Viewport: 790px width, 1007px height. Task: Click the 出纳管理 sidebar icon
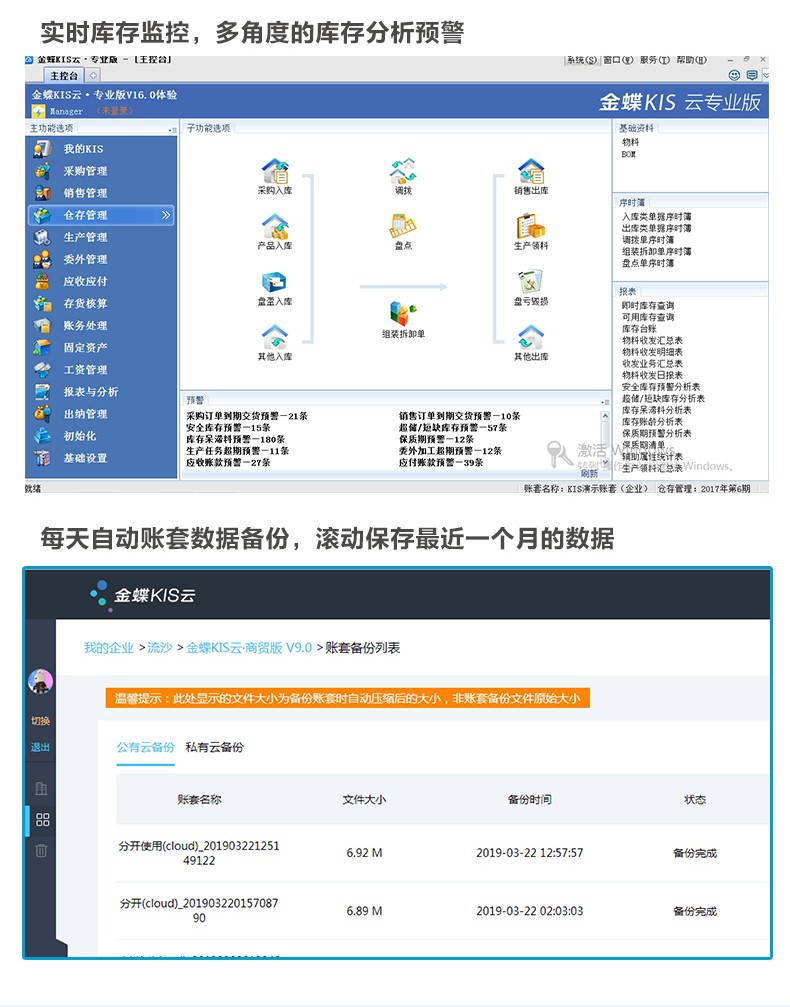(42, 414)
